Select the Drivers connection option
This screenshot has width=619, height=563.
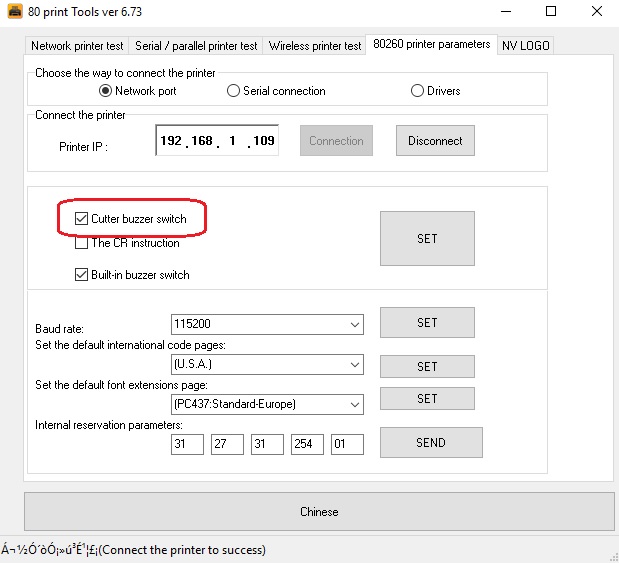[x=418, y=91]
